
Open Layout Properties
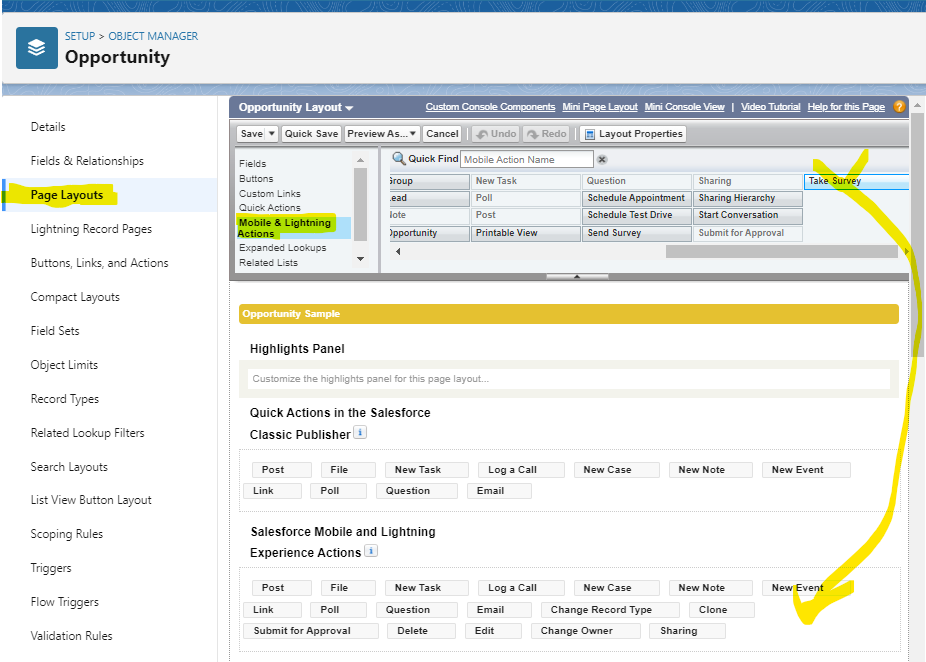pos(633,133)
